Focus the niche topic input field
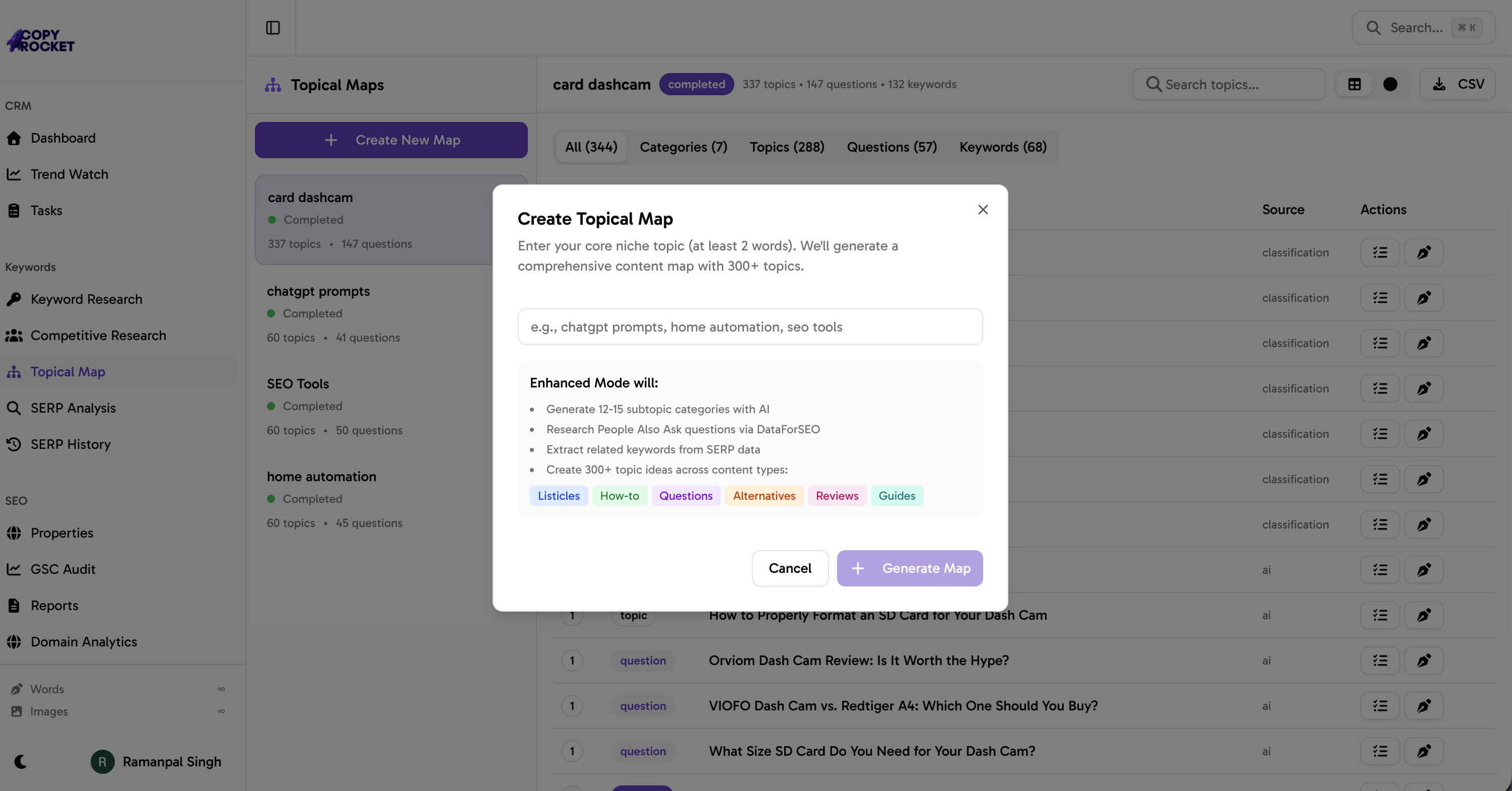 (x=749, y=326)
